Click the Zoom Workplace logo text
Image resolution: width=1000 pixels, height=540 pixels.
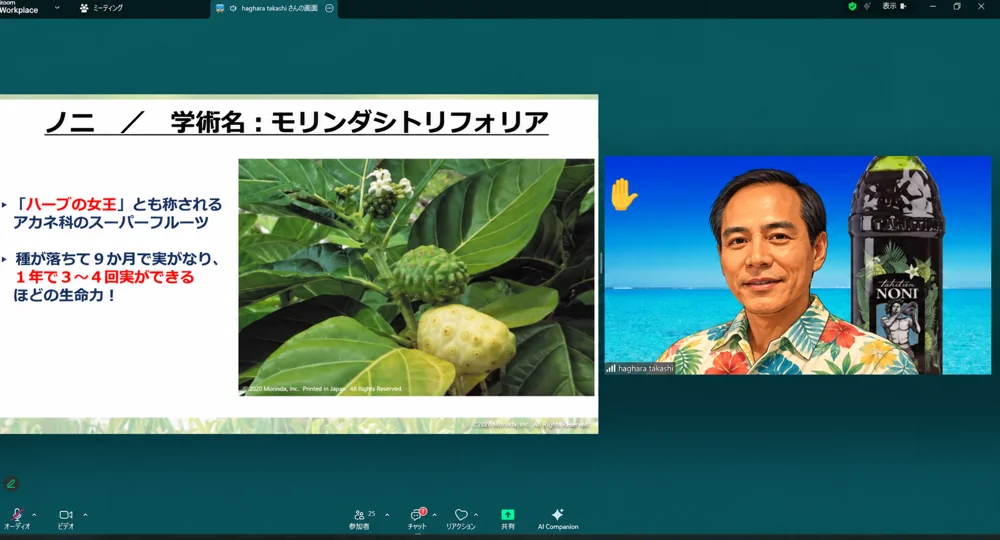point(18,8)
